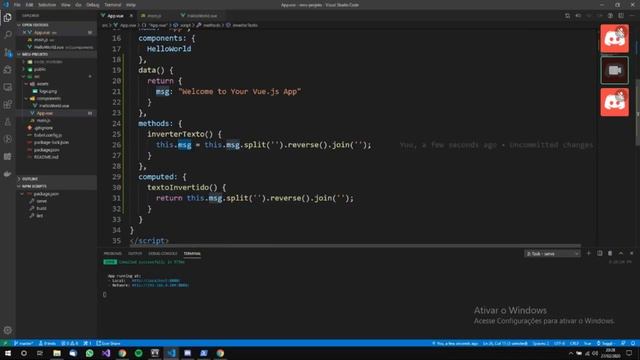This screenshot has width=640, height=360.
Task: Open the terminal selector dropdown
Action: (x=552, y=253)
